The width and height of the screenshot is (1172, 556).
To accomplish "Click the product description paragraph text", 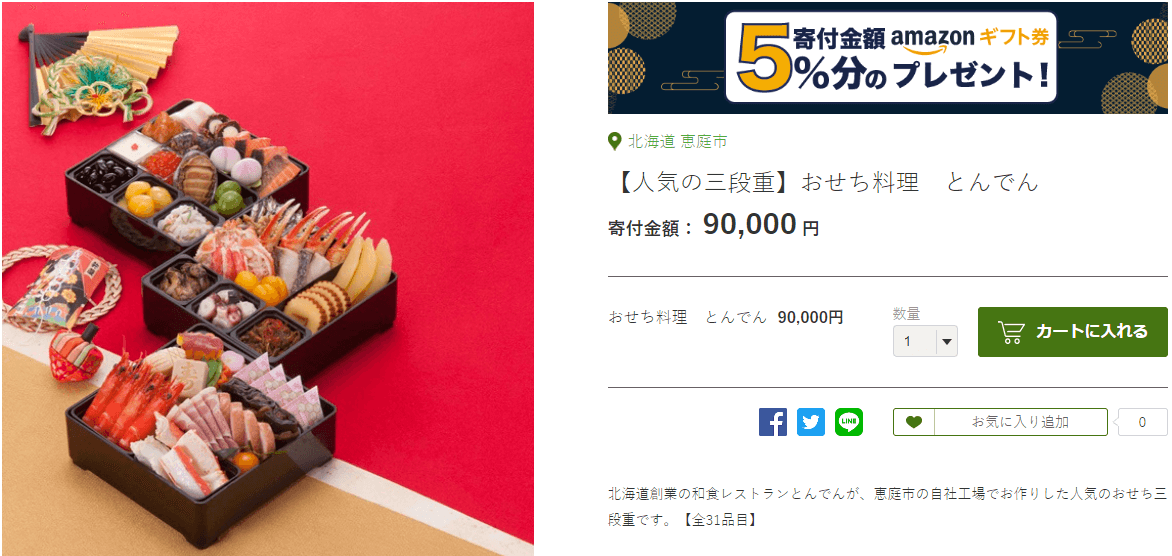I will [x=887, y=505].
